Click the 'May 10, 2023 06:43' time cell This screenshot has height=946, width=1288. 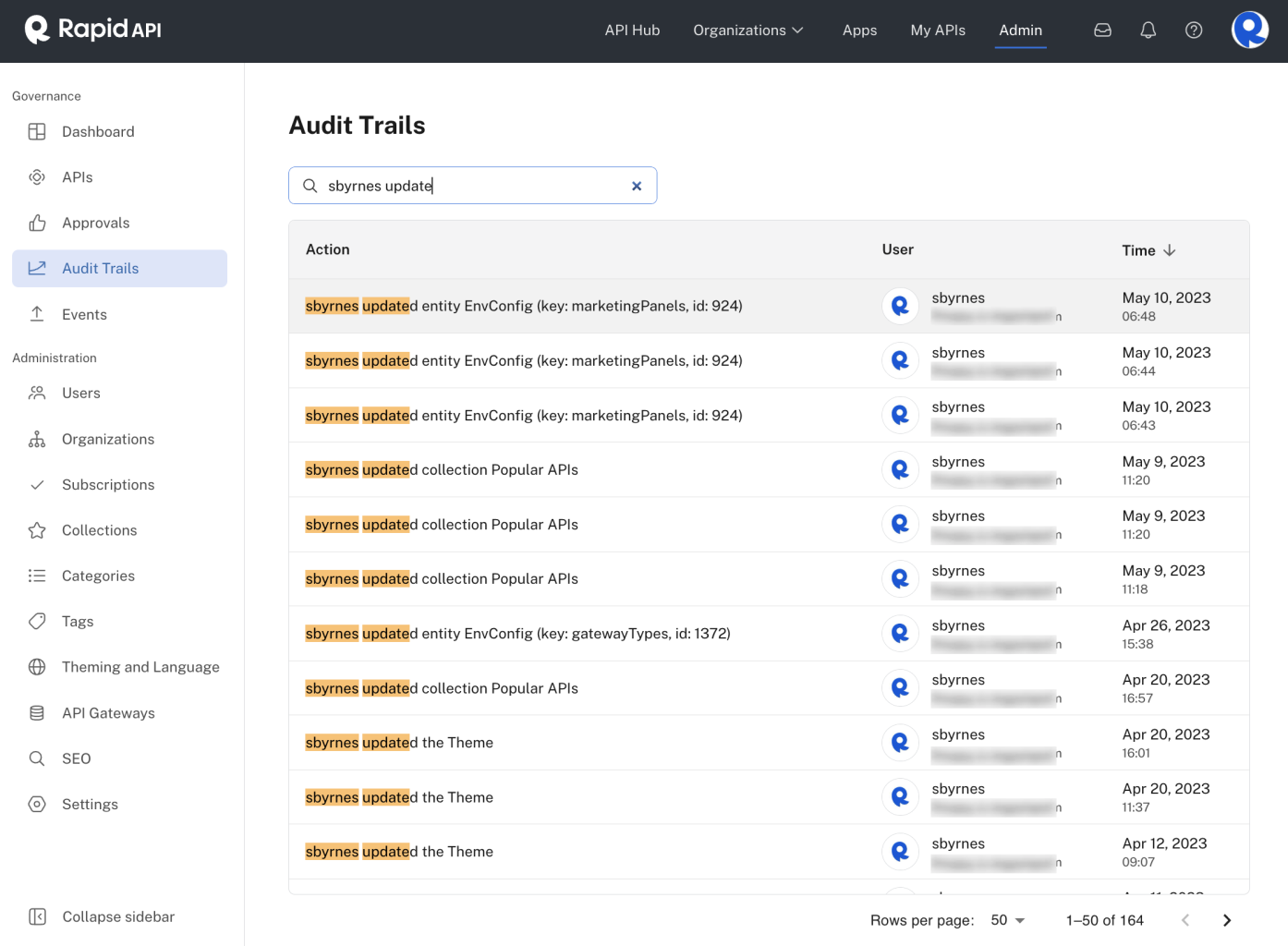1166,416
